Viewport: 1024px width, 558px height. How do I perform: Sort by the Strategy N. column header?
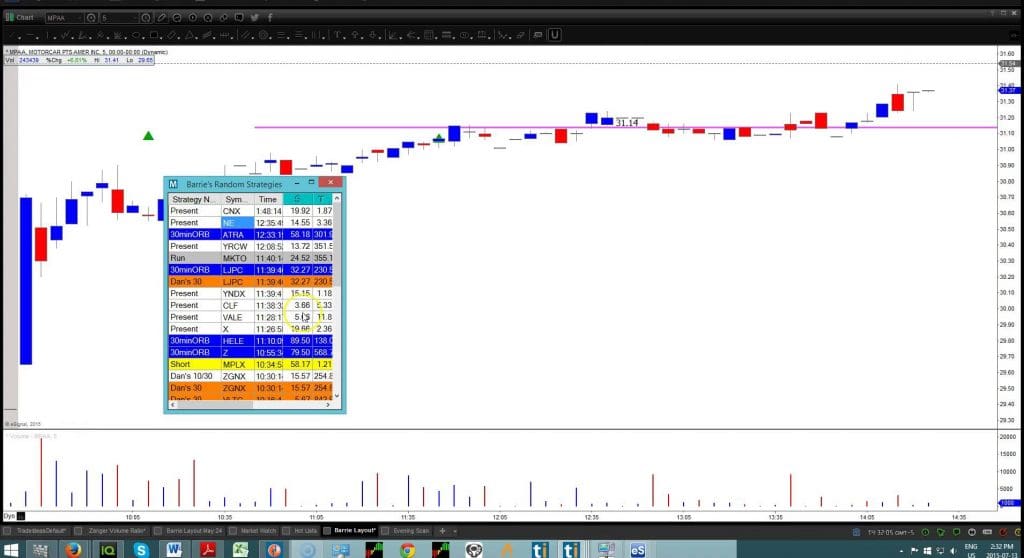coord(194,199)
